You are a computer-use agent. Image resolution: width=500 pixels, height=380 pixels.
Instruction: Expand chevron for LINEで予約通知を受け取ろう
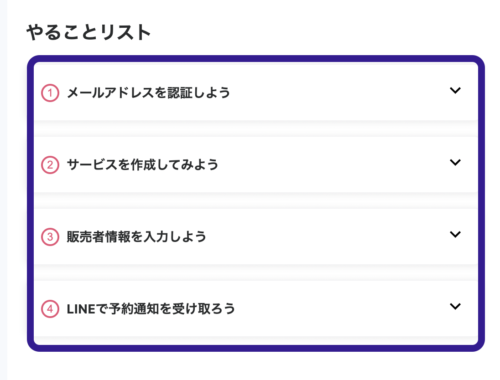(x=455, y=306)
